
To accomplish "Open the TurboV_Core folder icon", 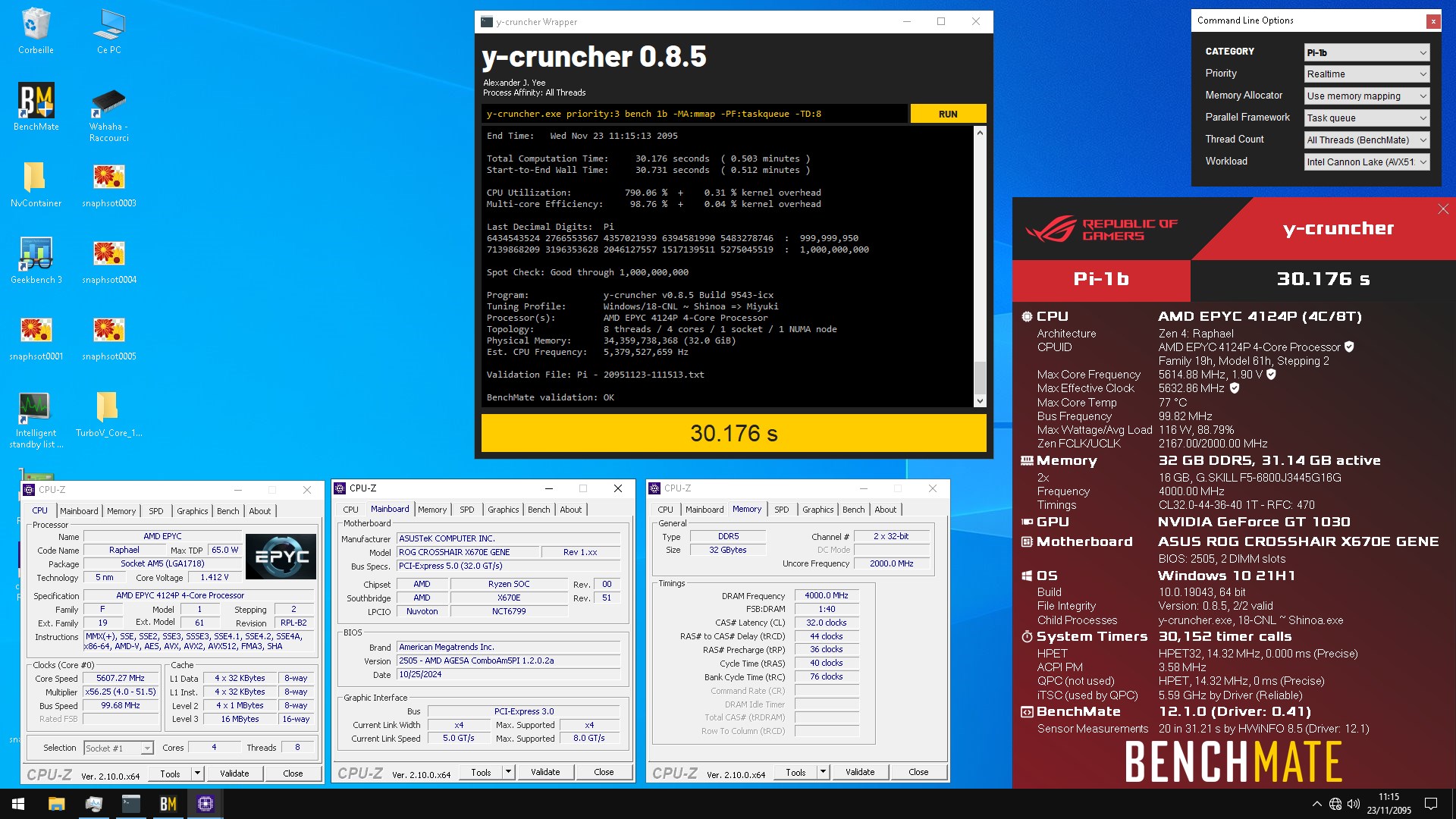I will [108, 414].
